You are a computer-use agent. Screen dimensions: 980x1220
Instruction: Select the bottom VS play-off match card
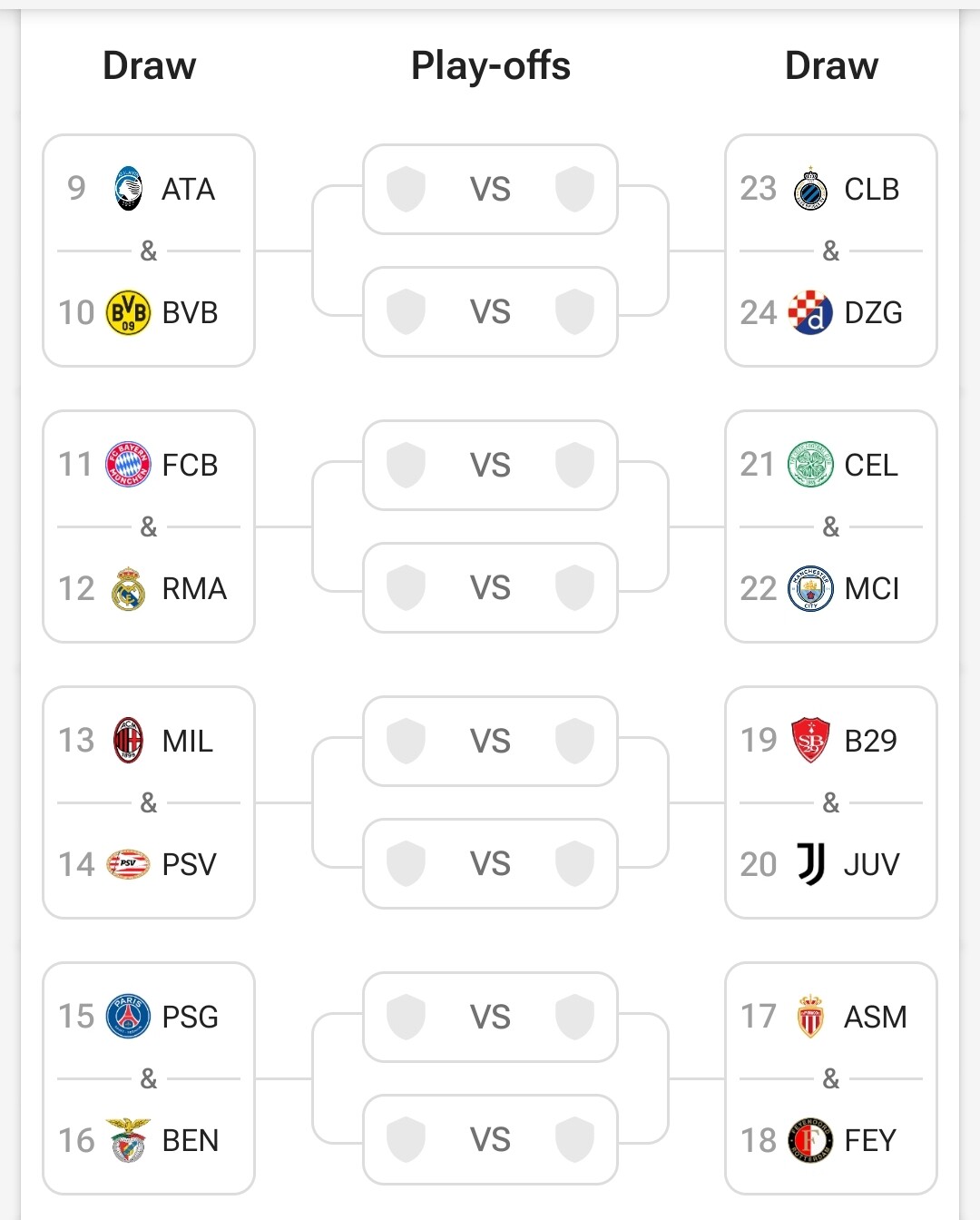(x=490, y=1139)
